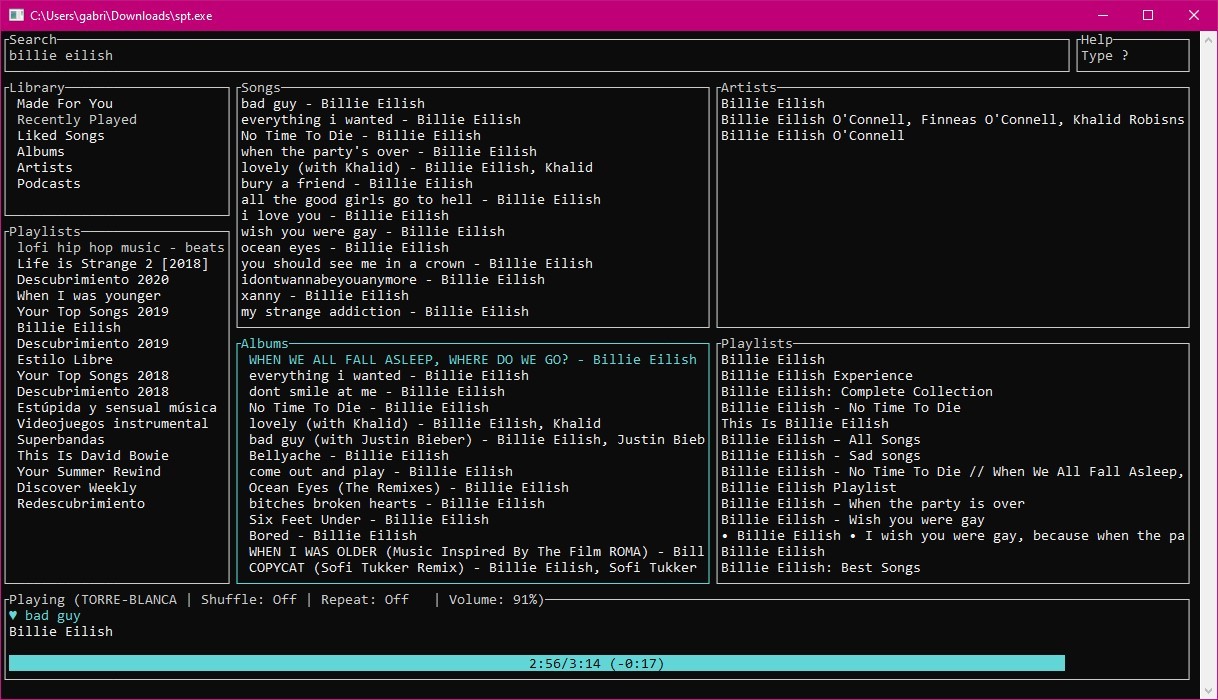Open come out and play album
Viewport: 1218px width, 700px height.
click(381, 472)
